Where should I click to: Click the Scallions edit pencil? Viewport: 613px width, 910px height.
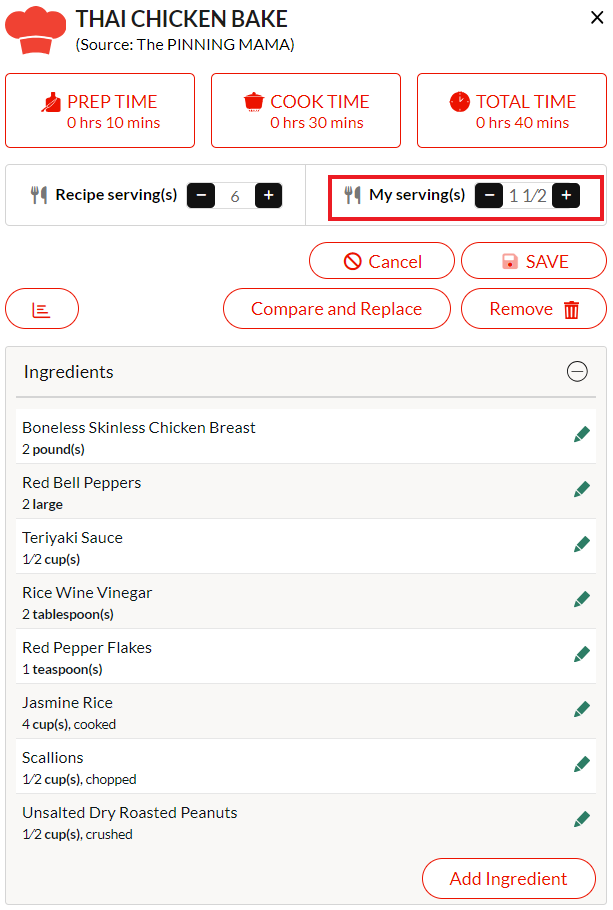point(582,764)
